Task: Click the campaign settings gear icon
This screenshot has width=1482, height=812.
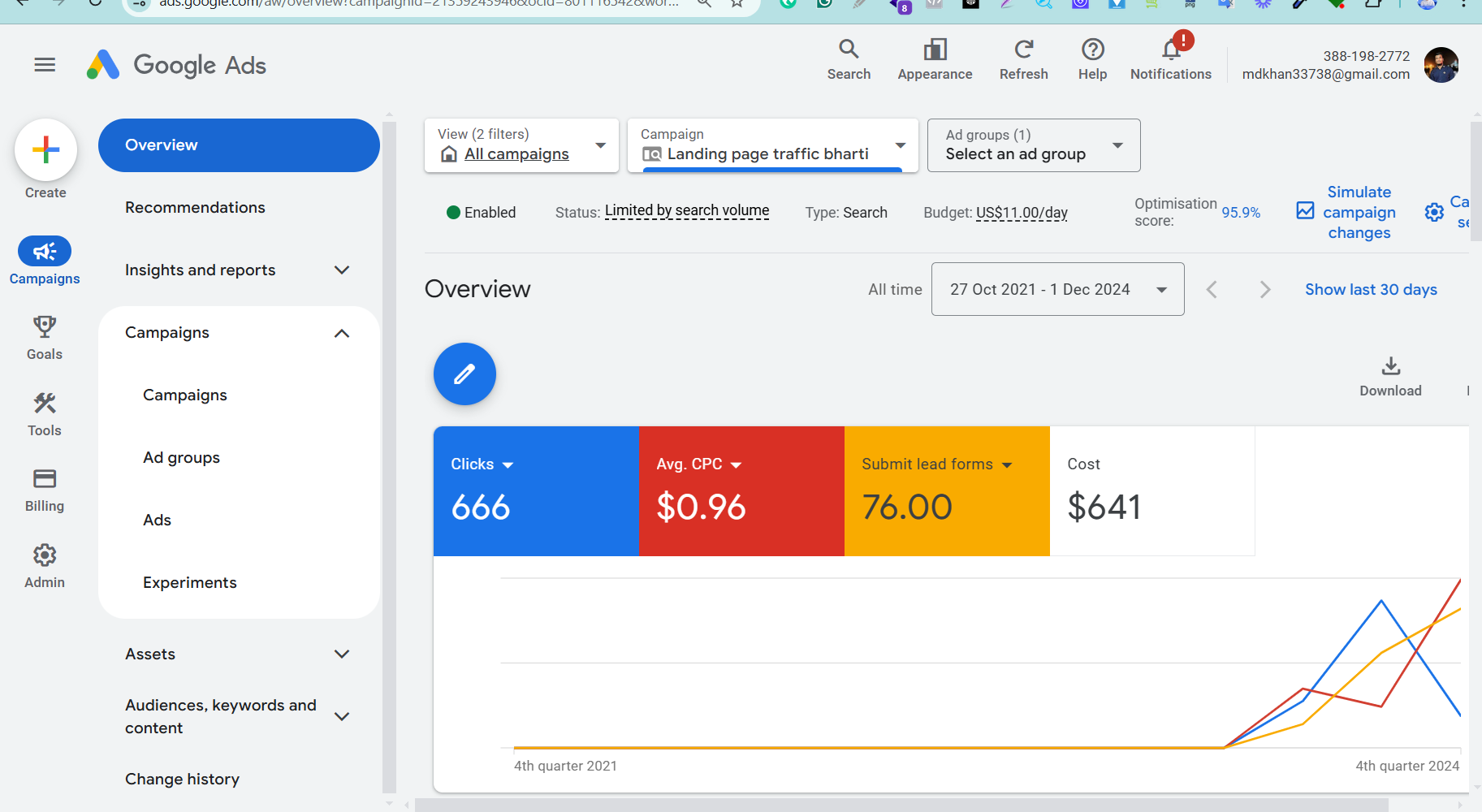Action: (1434, 212)
